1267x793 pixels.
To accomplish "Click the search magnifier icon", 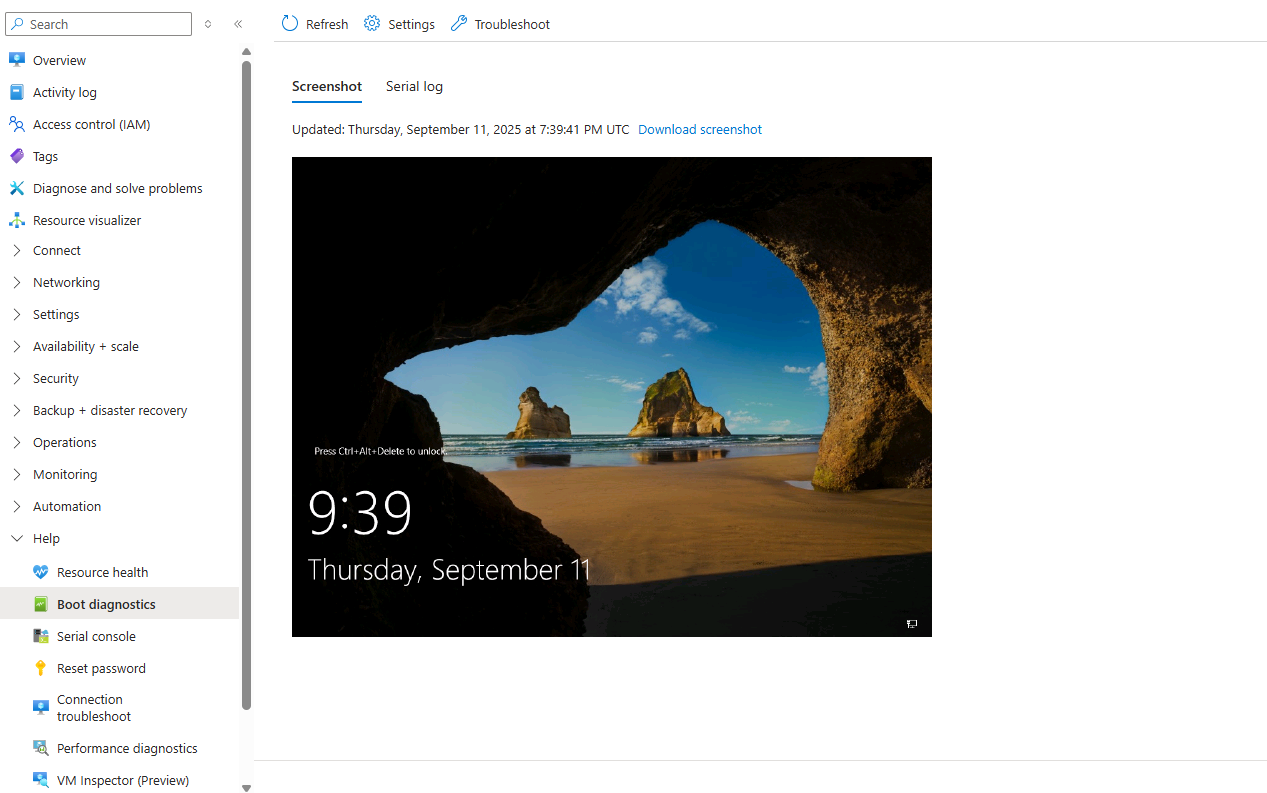I will 17,24.
